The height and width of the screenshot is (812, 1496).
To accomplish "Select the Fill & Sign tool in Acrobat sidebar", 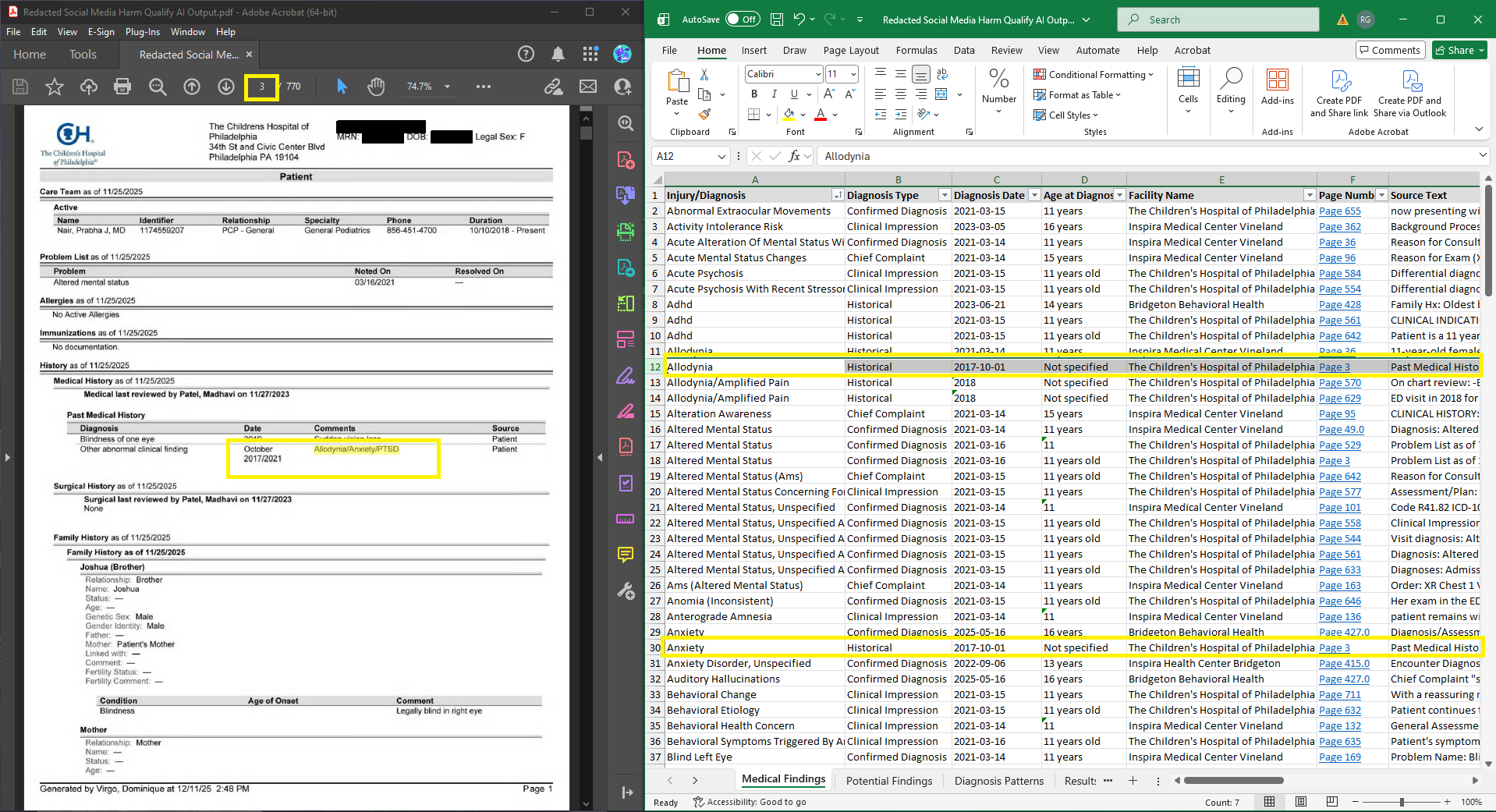I will 625,376.
